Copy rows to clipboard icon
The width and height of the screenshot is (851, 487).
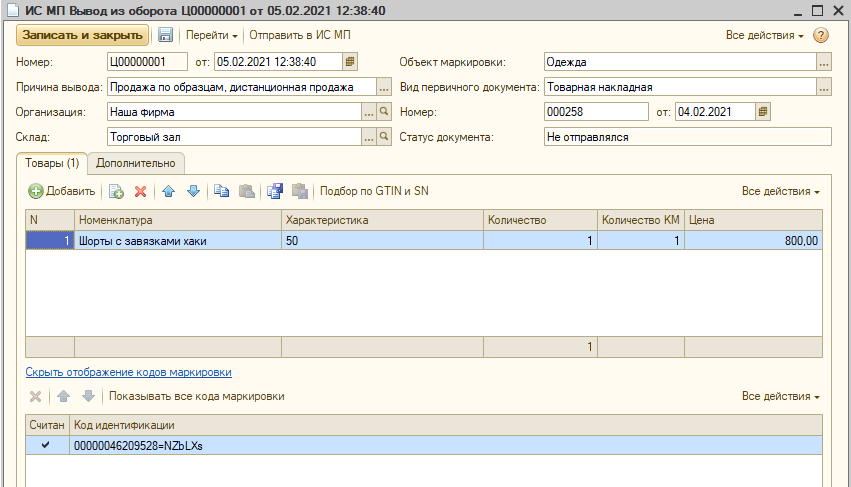point(222,191)
